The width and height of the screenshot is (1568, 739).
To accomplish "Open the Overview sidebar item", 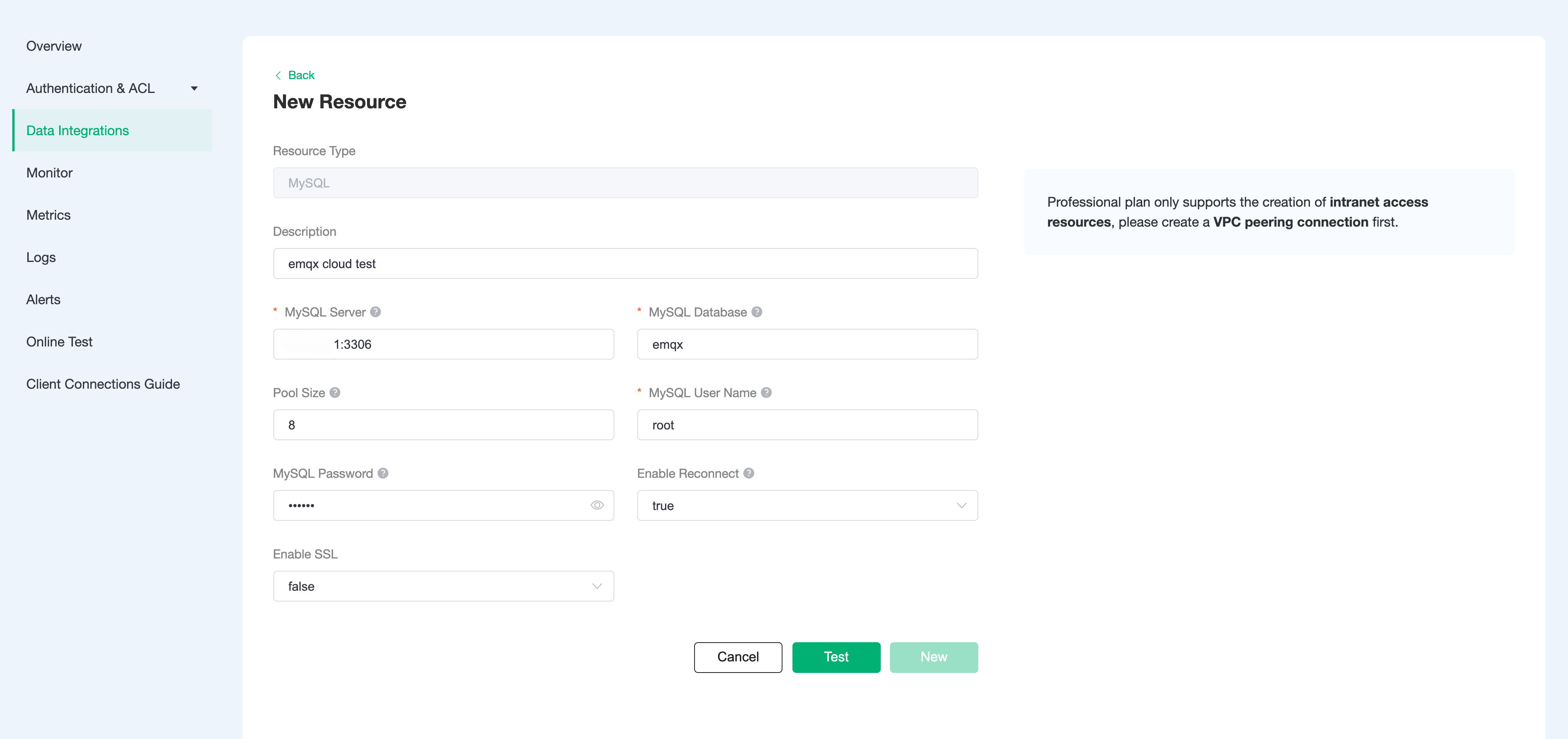I will click(x=54, y=46).
